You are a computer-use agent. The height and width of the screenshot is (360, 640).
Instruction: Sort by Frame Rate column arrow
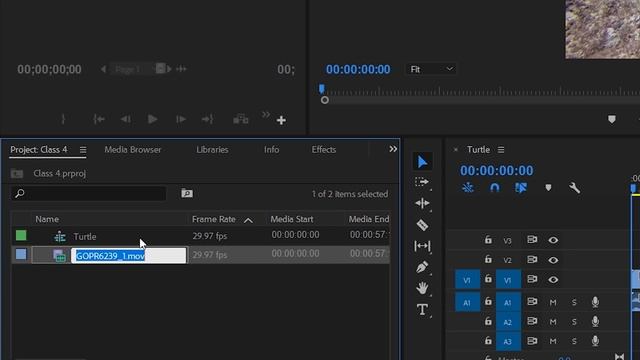pos(248,220)
